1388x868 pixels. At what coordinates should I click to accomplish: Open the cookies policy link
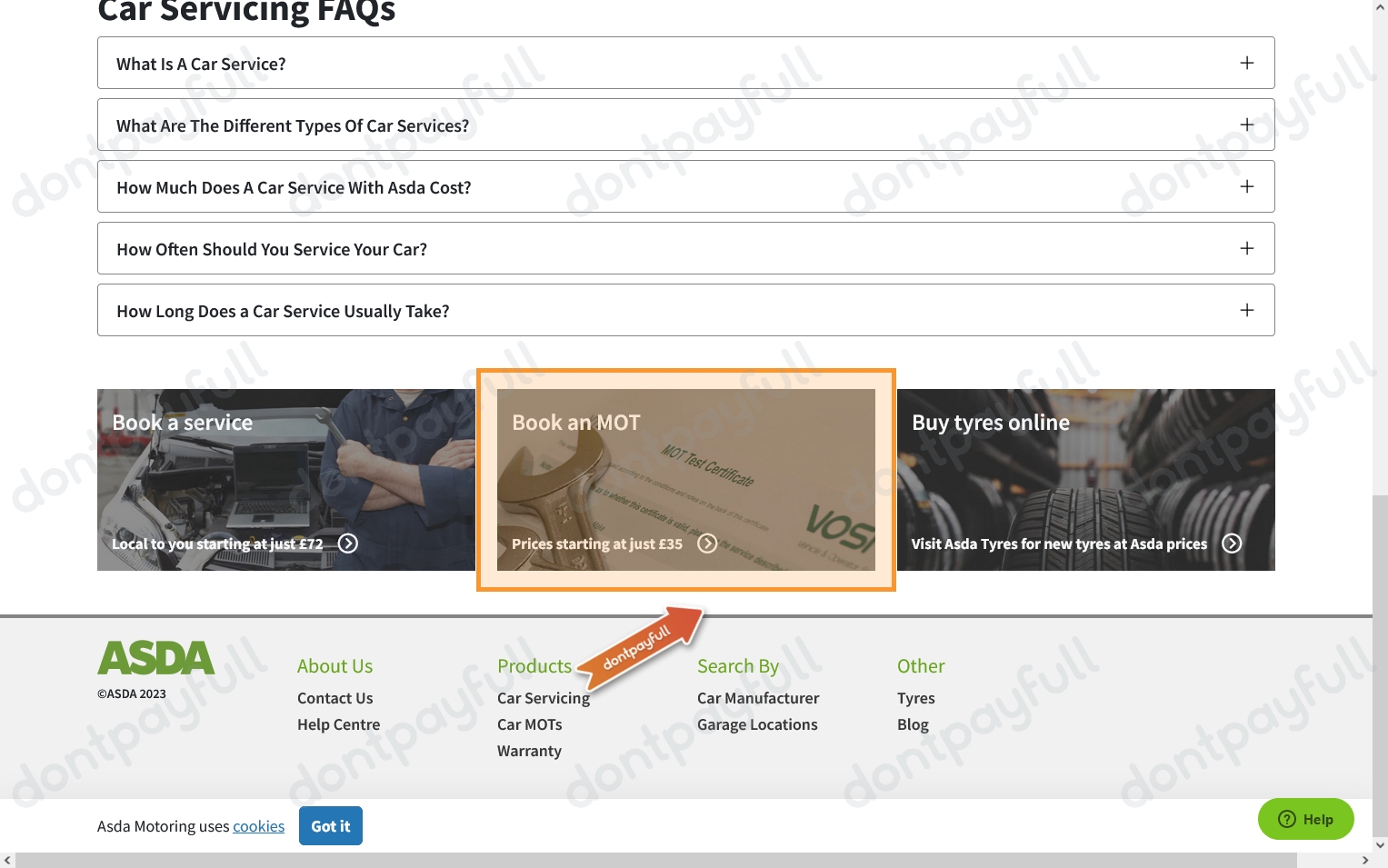258,825
